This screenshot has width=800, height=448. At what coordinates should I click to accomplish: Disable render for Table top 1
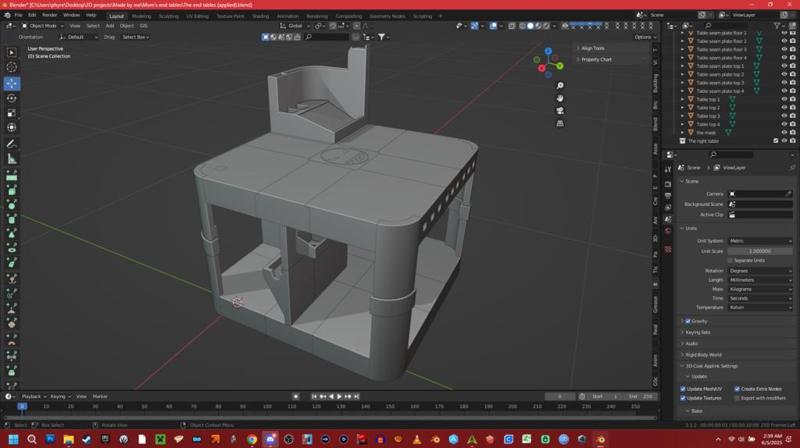(x=793, y=99)
